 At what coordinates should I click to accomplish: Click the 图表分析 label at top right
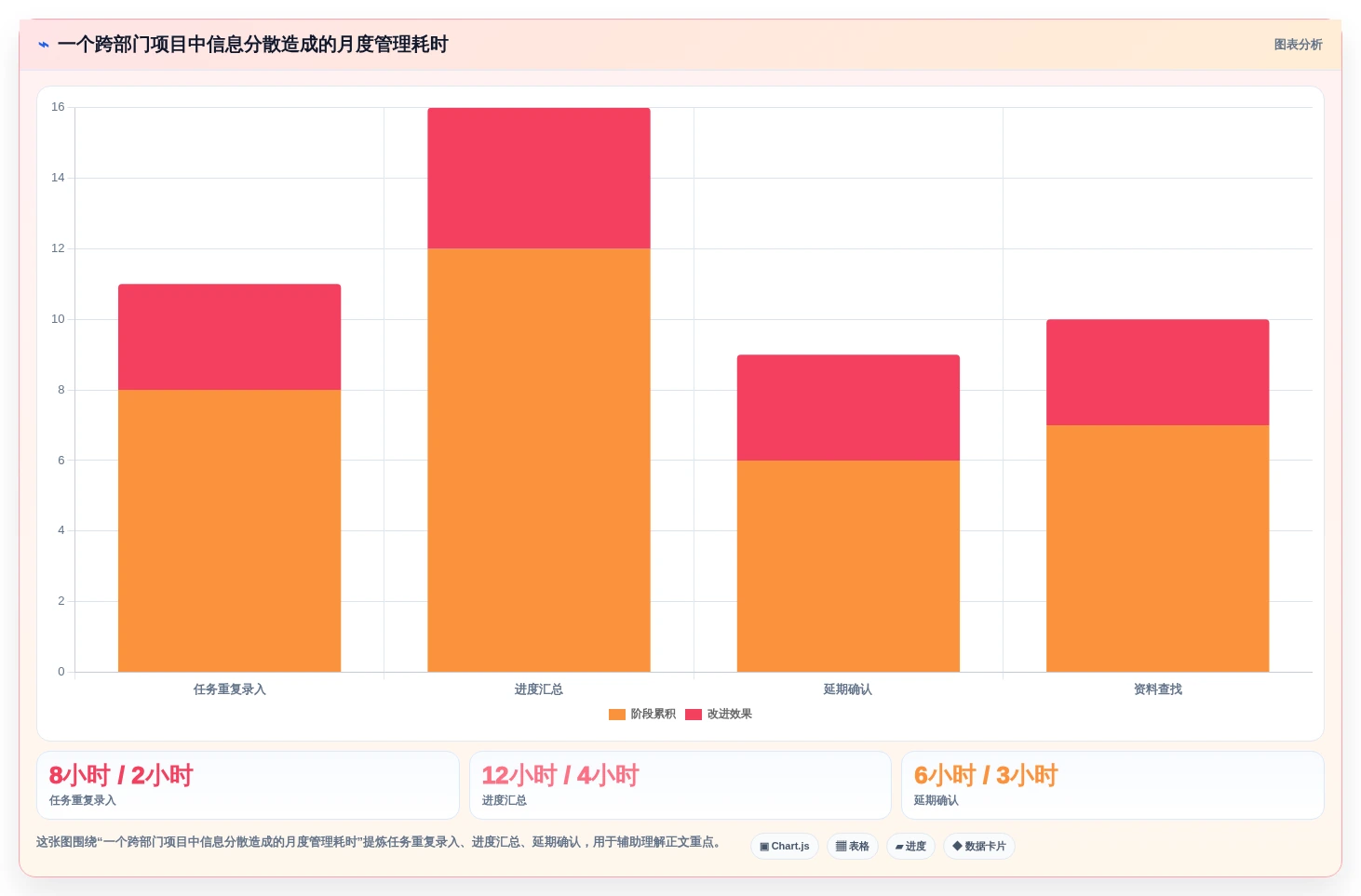(1298, 45)
